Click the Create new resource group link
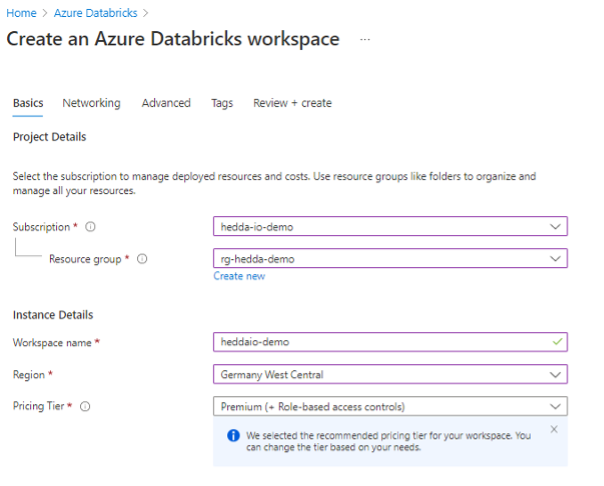 [239, 276]
